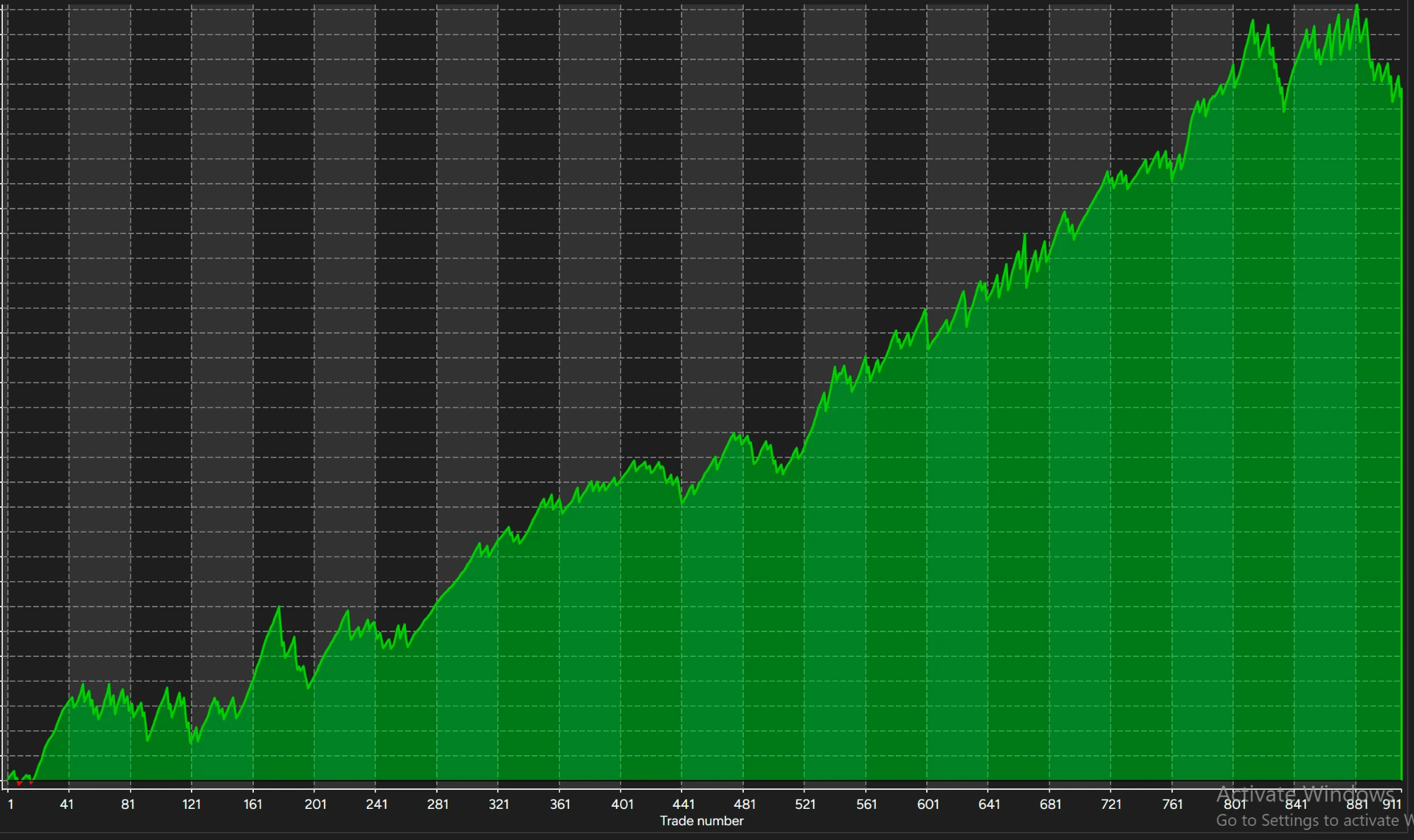
Task: Click x-axis tick label 121
Action: [x=192, y=804]
